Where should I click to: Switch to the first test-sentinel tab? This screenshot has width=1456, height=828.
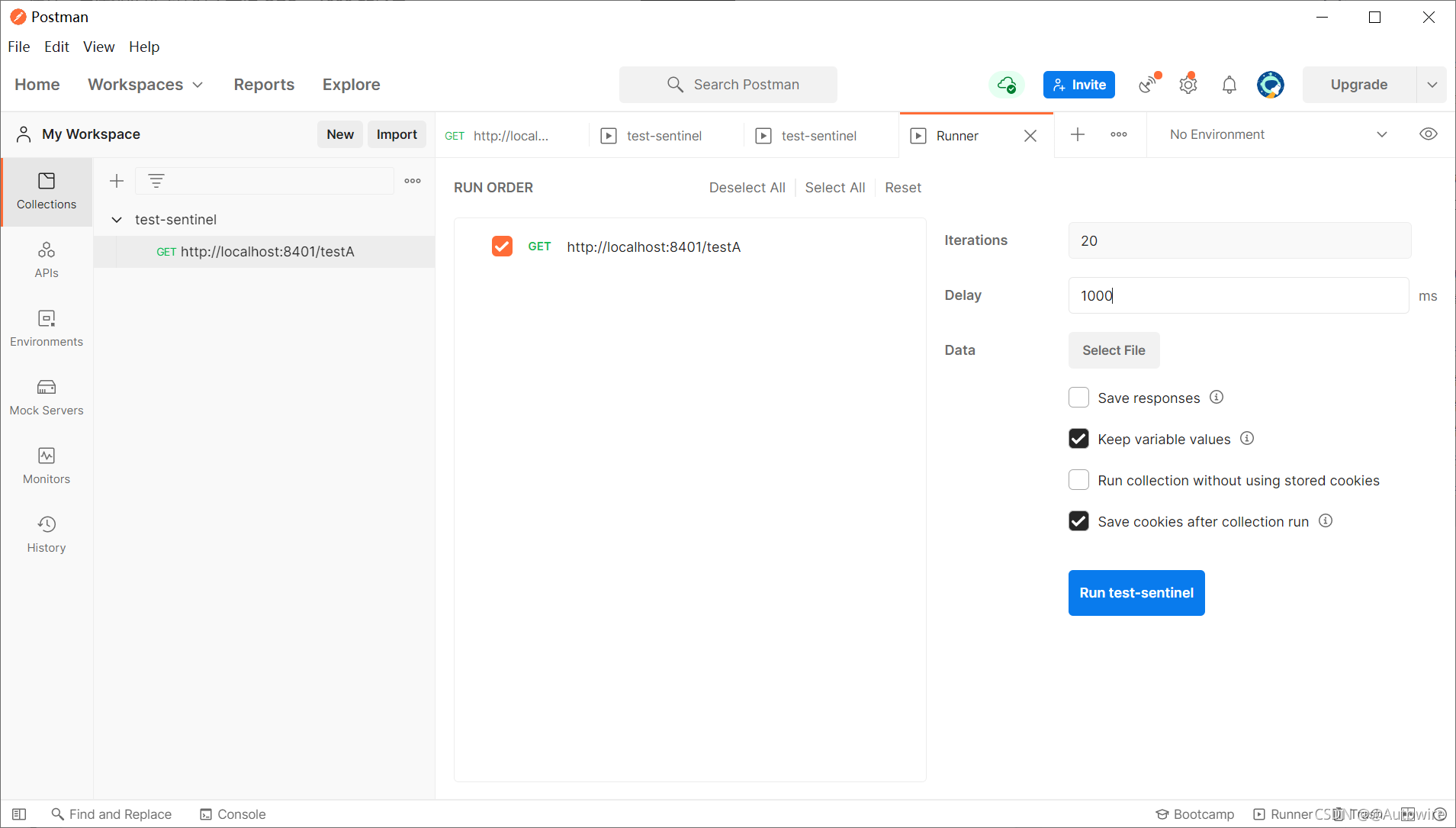(x=667, y=136)
